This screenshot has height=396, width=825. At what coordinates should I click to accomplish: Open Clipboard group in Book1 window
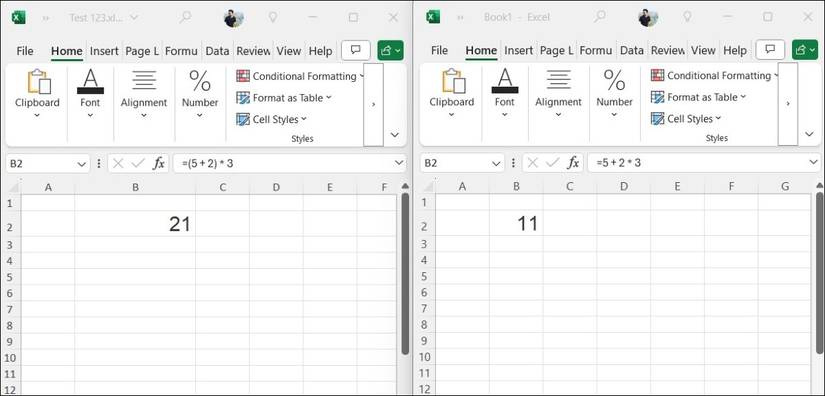451,94
